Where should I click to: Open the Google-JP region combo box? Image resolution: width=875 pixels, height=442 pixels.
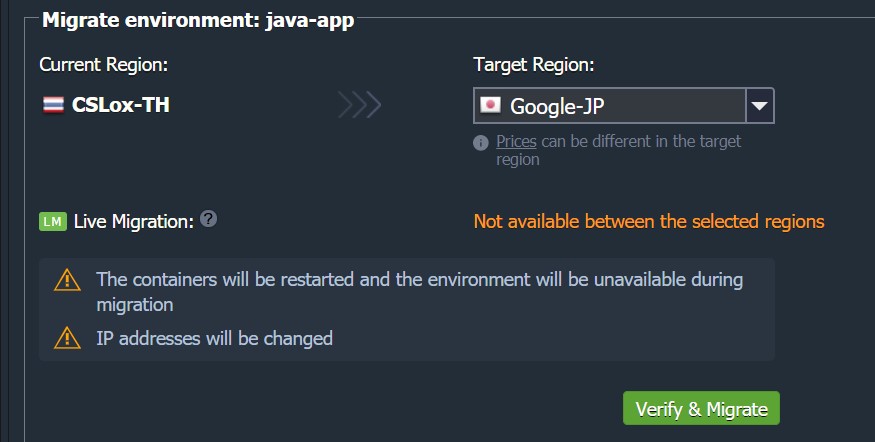[623, 105]
